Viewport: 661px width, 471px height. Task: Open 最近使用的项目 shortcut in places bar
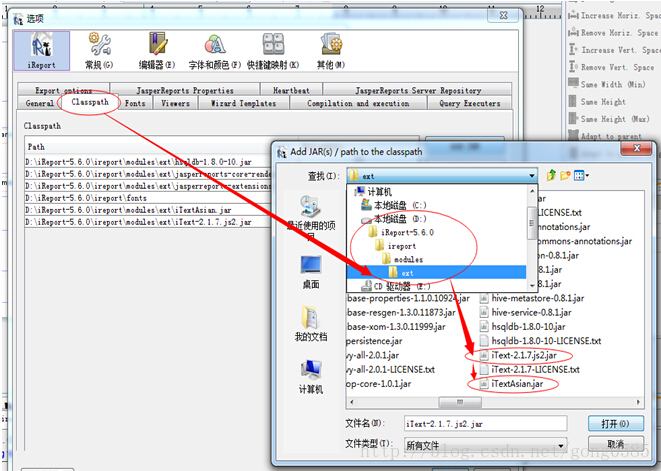tap(311, 218)
